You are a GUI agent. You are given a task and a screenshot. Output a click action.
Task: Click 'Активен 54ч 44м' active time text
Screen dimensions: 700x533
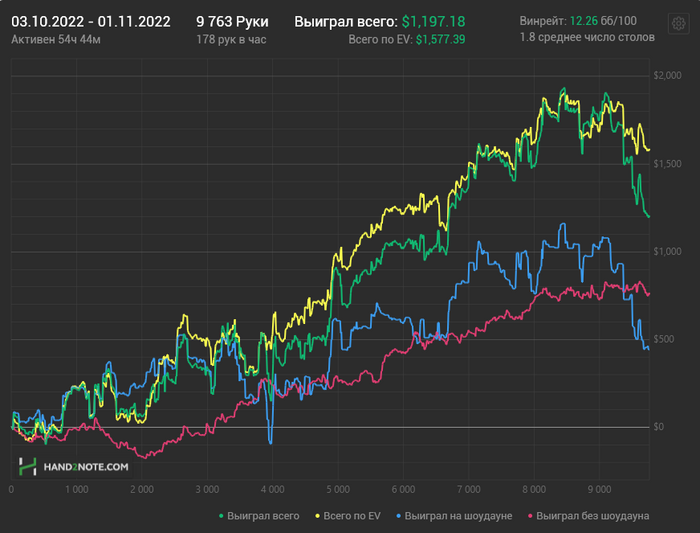click(x=56, y=40)
